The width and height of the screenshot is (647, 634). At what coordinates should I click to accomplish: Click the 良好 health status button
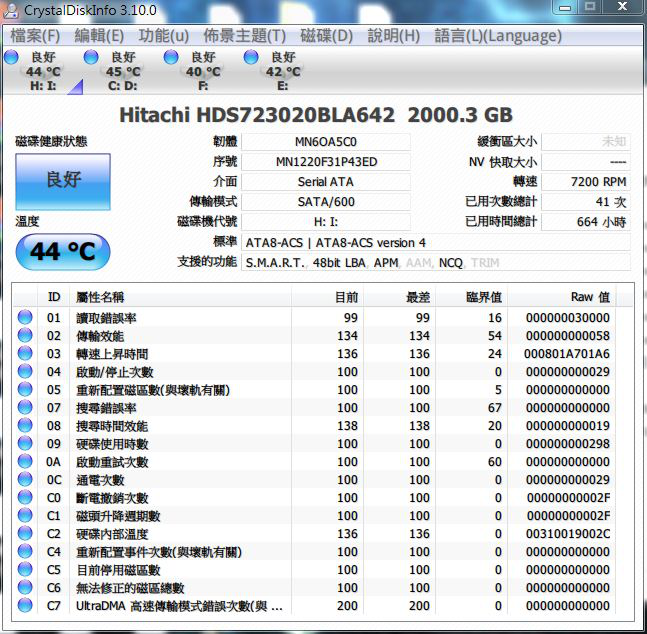click(63, 182)
